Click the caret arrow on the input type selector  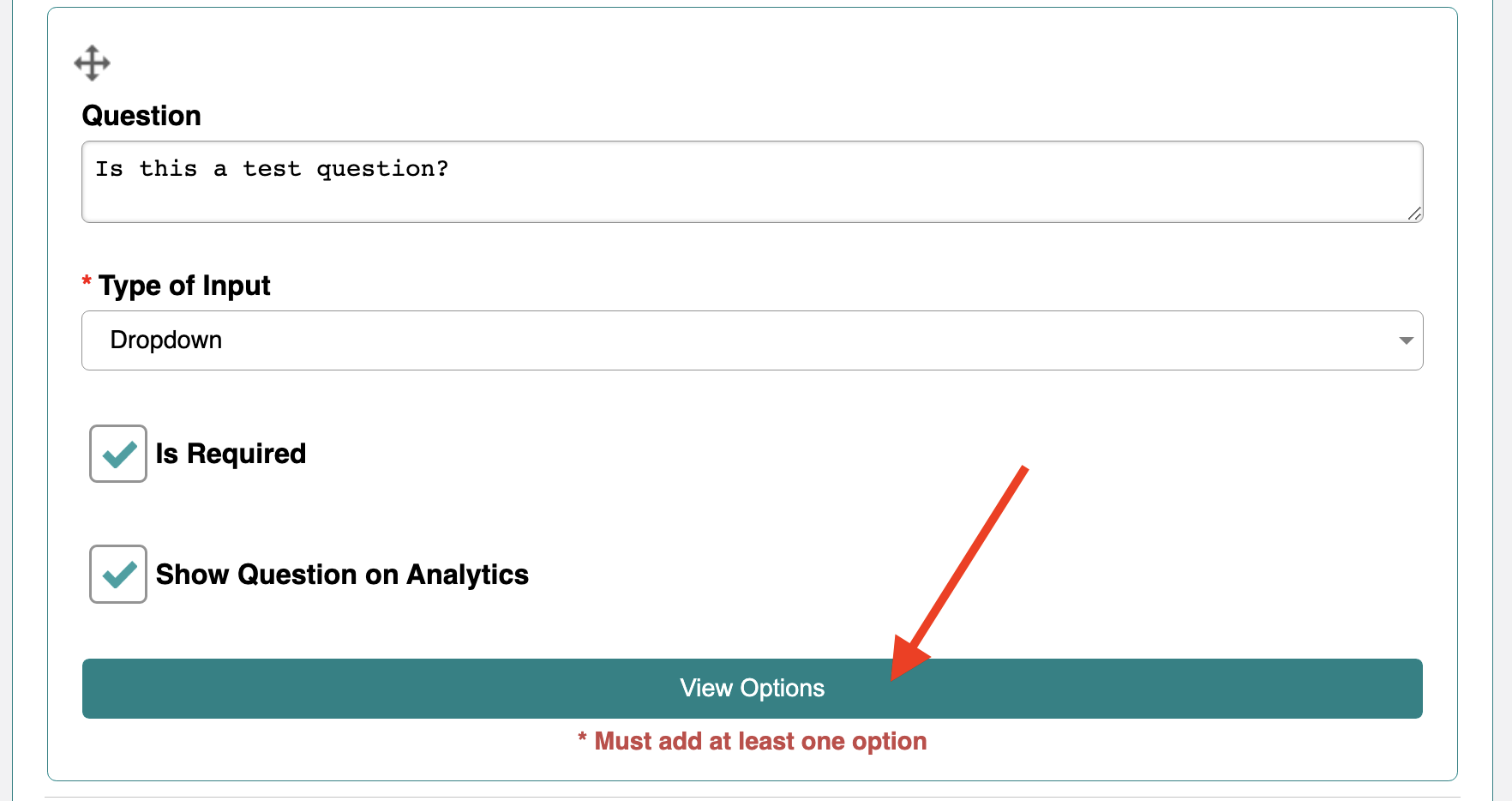(x=1406, y=340)
